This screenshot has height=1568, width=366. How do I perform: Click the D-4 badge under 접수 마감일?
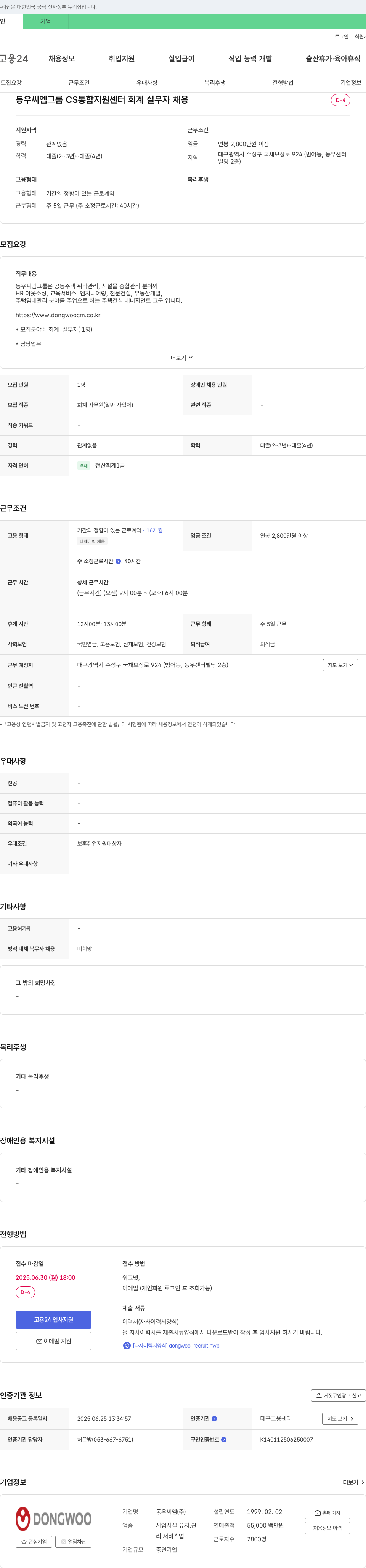25,1292
